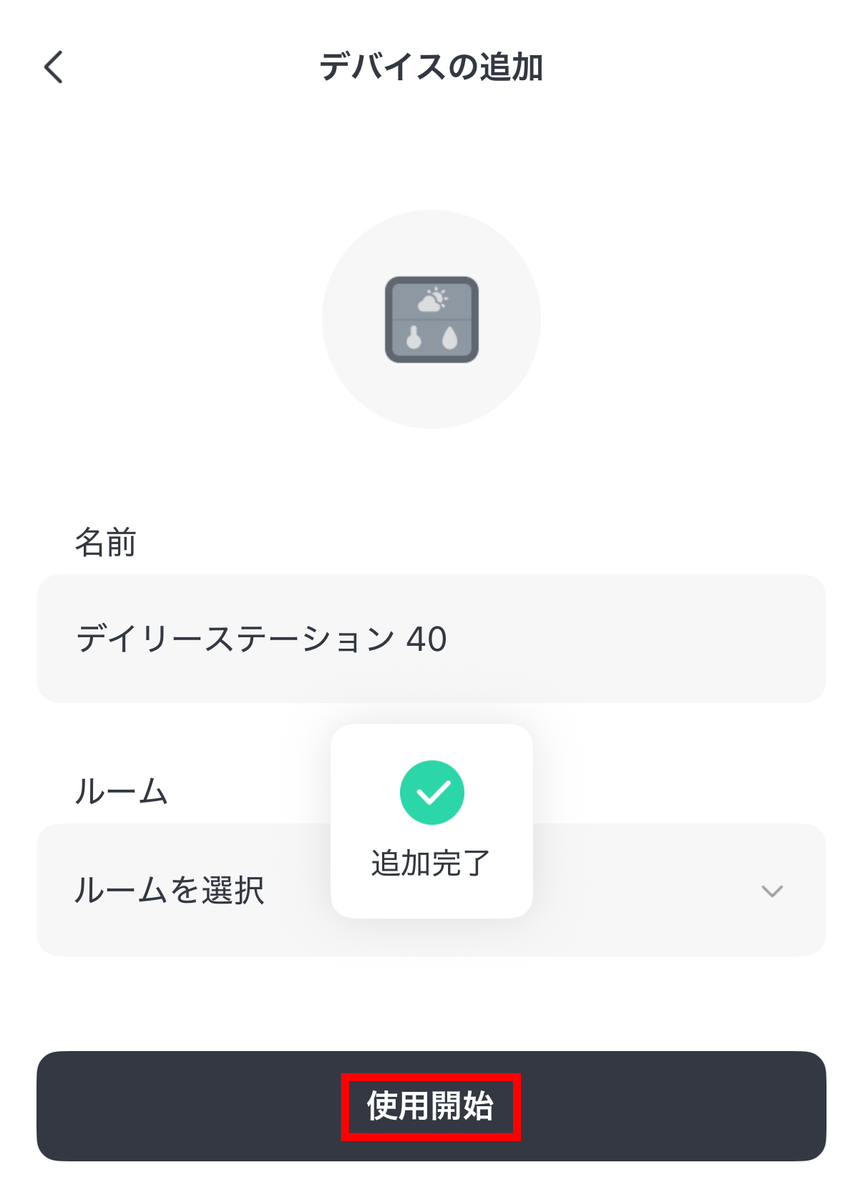
Task: Tap the green checkmark icon
Action: (x=432, y=793)
